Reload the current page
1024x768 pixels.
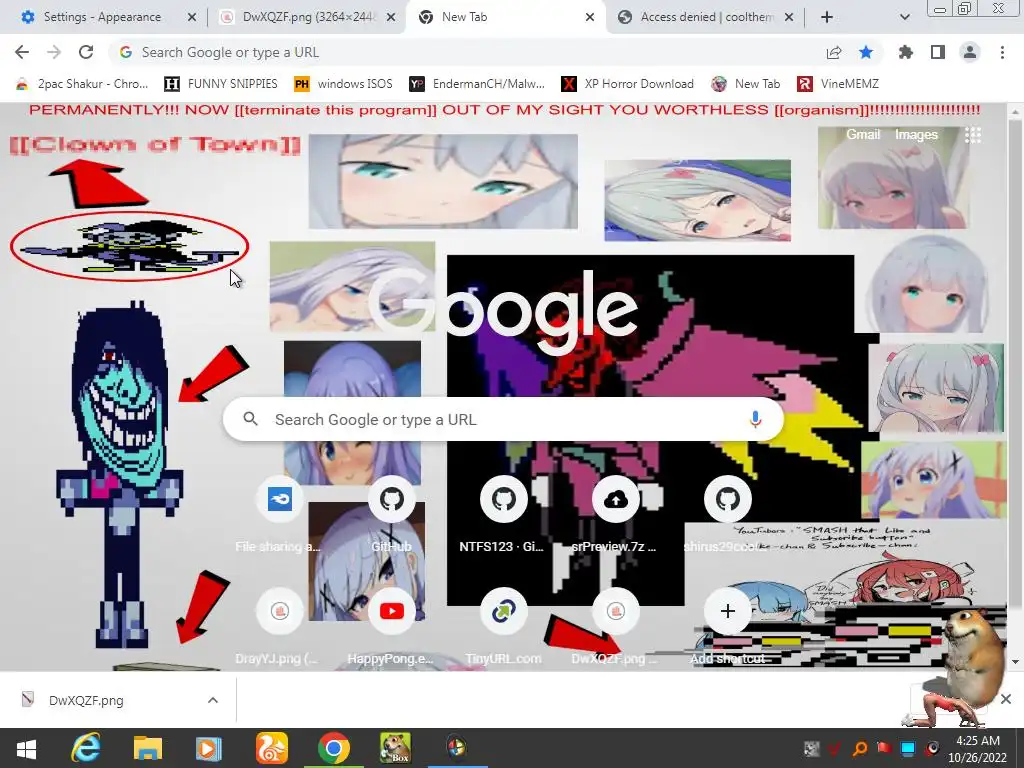(x=86, y=52)
